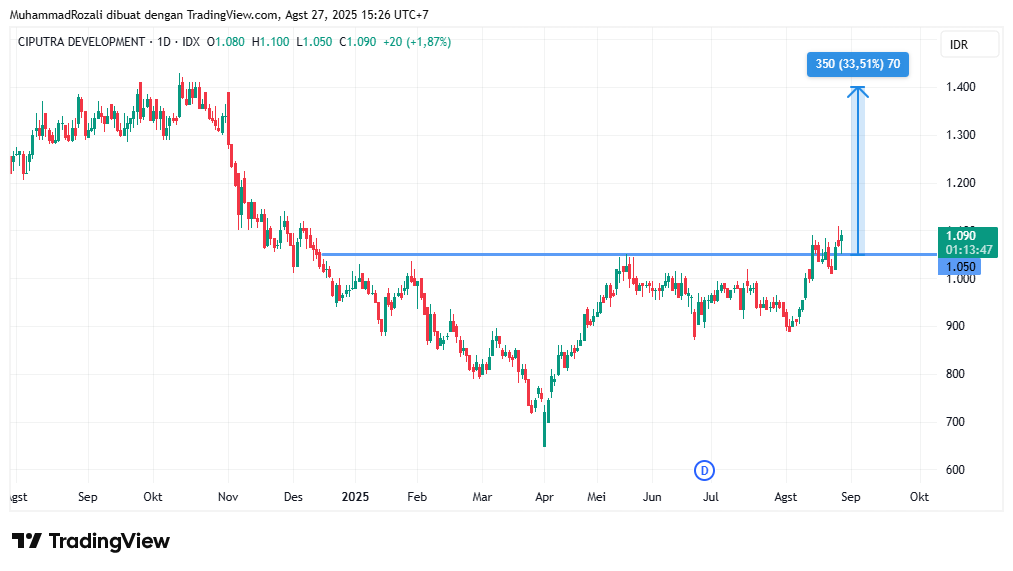
Task: Click the 600 price axis label
Action: coord(955,470)
